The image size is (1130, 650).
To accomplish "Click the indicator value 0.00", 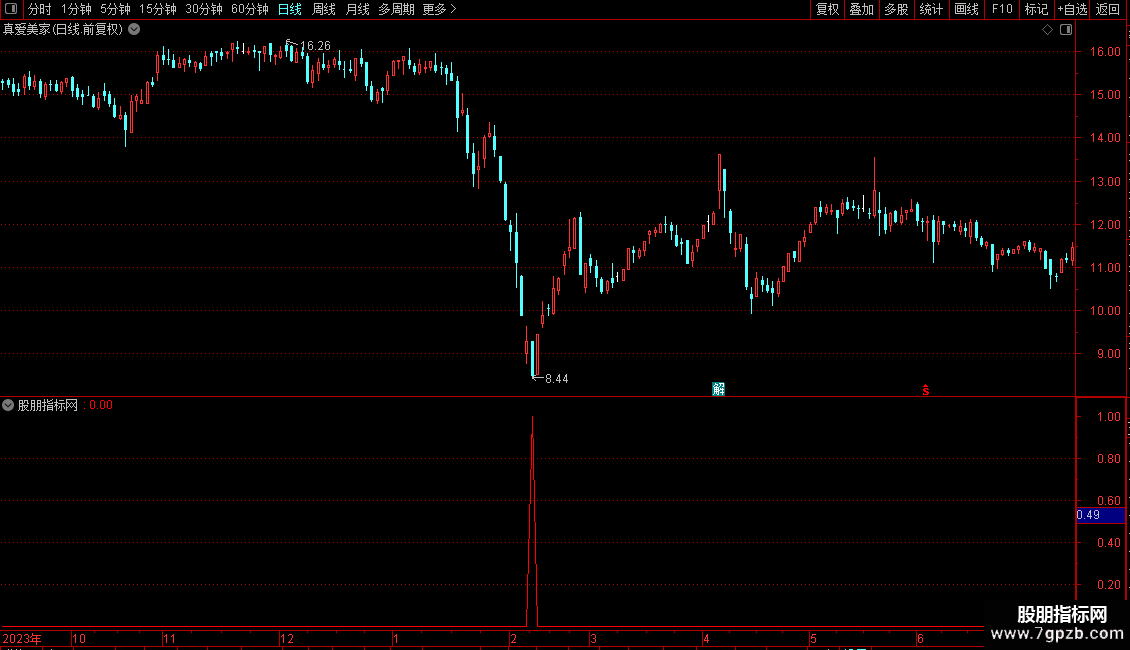I will tap(101, 405).
